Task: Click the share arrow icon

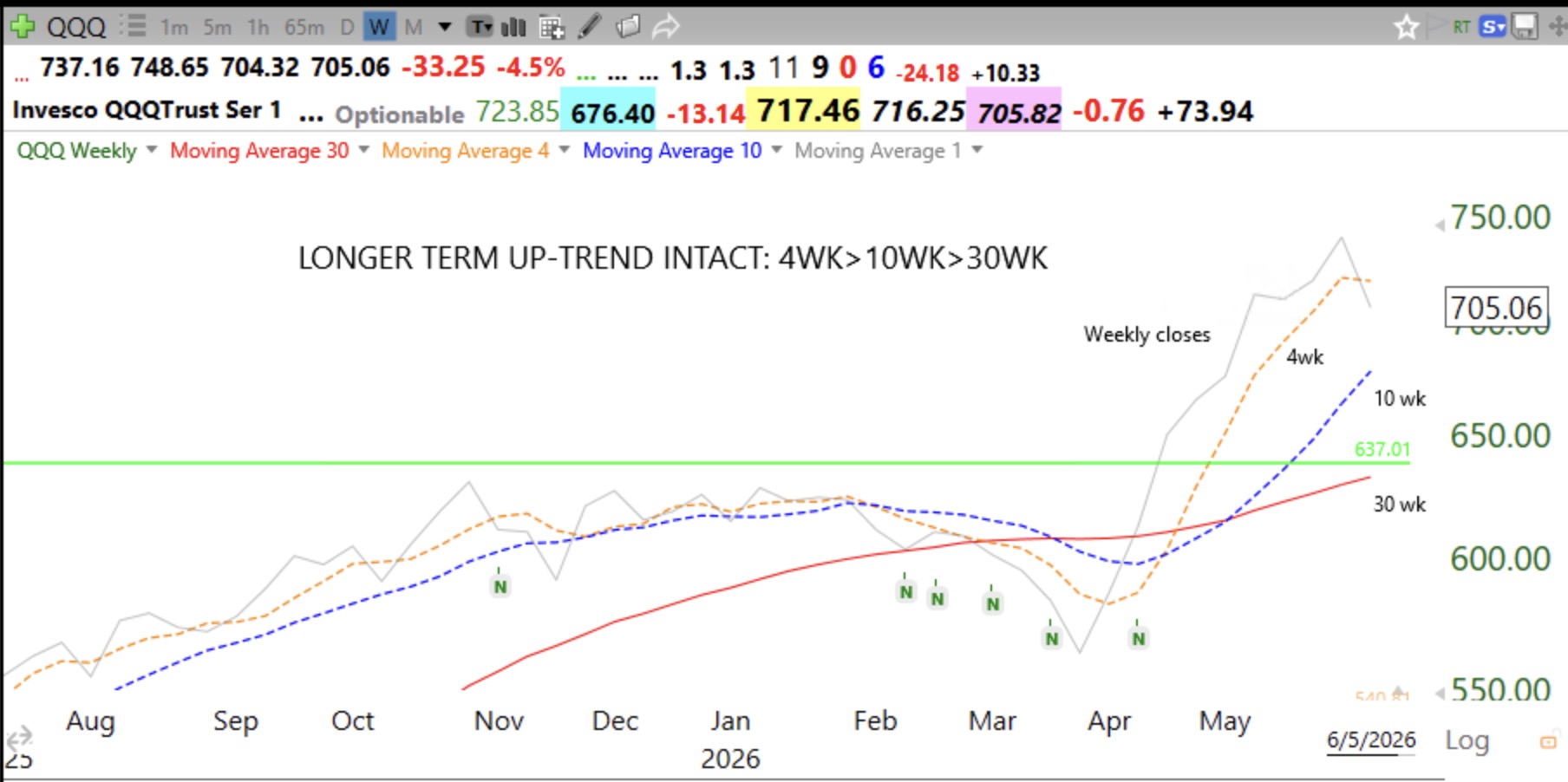Action: (666, 27)
